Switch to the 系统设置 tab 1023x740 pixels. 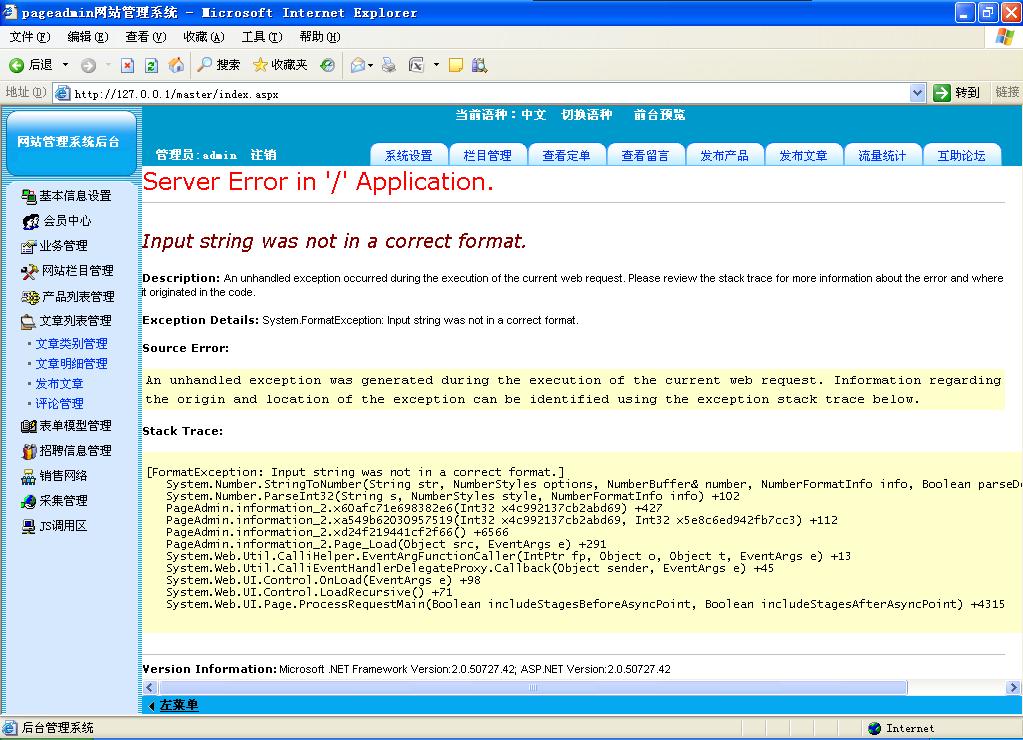[408, 156]
